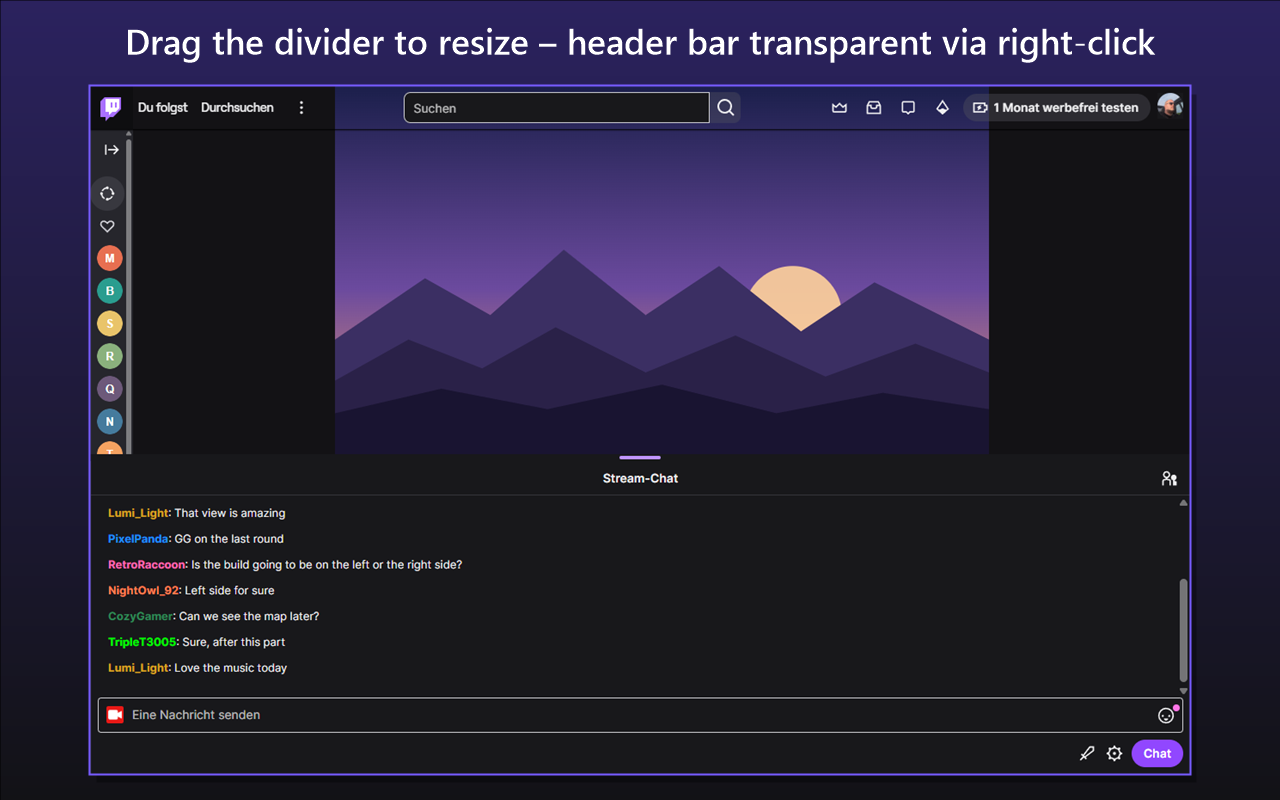Click the sword moderator tools icon
The image size is (1280, 800).
[x=1087, y=754]
